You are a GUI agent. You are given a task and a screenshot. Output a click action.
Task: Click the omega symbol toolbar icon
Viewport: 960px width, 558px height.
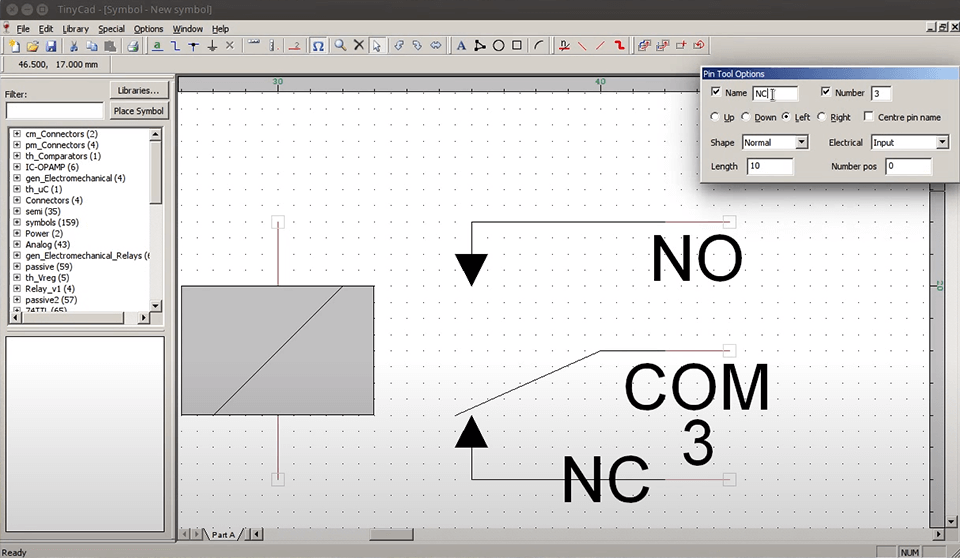[318, 46]
